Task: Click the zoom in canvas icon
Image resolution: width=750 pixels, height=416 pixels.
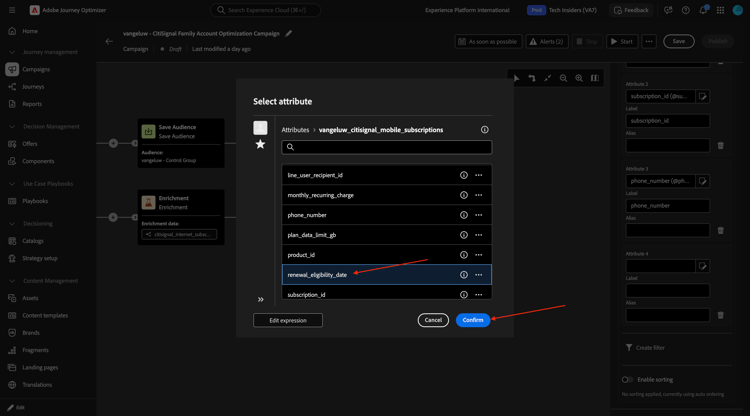Action: [x=579, y=78]
